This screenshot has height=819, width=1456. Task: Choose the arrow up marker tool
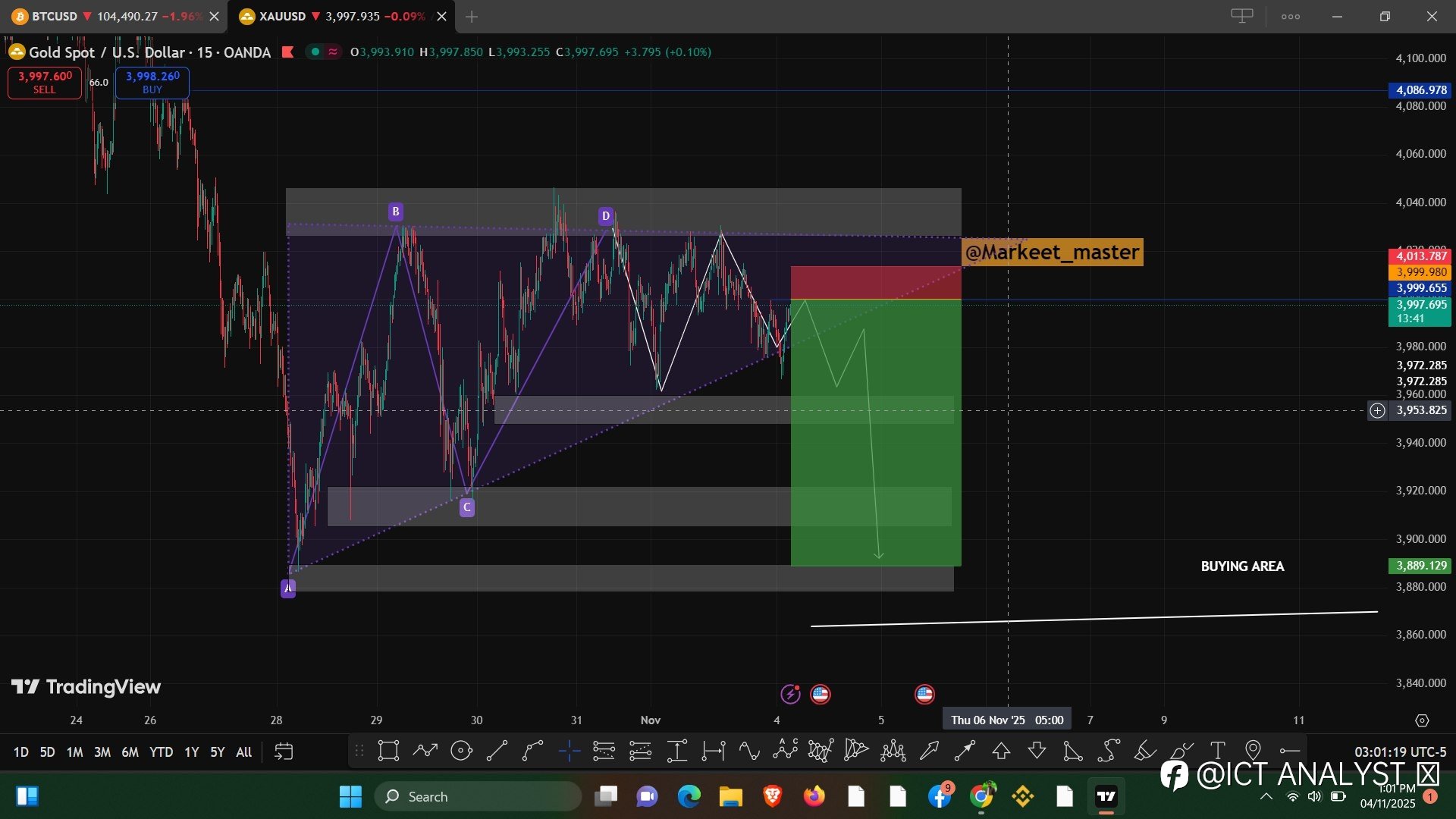click(x=1001, y=752)
